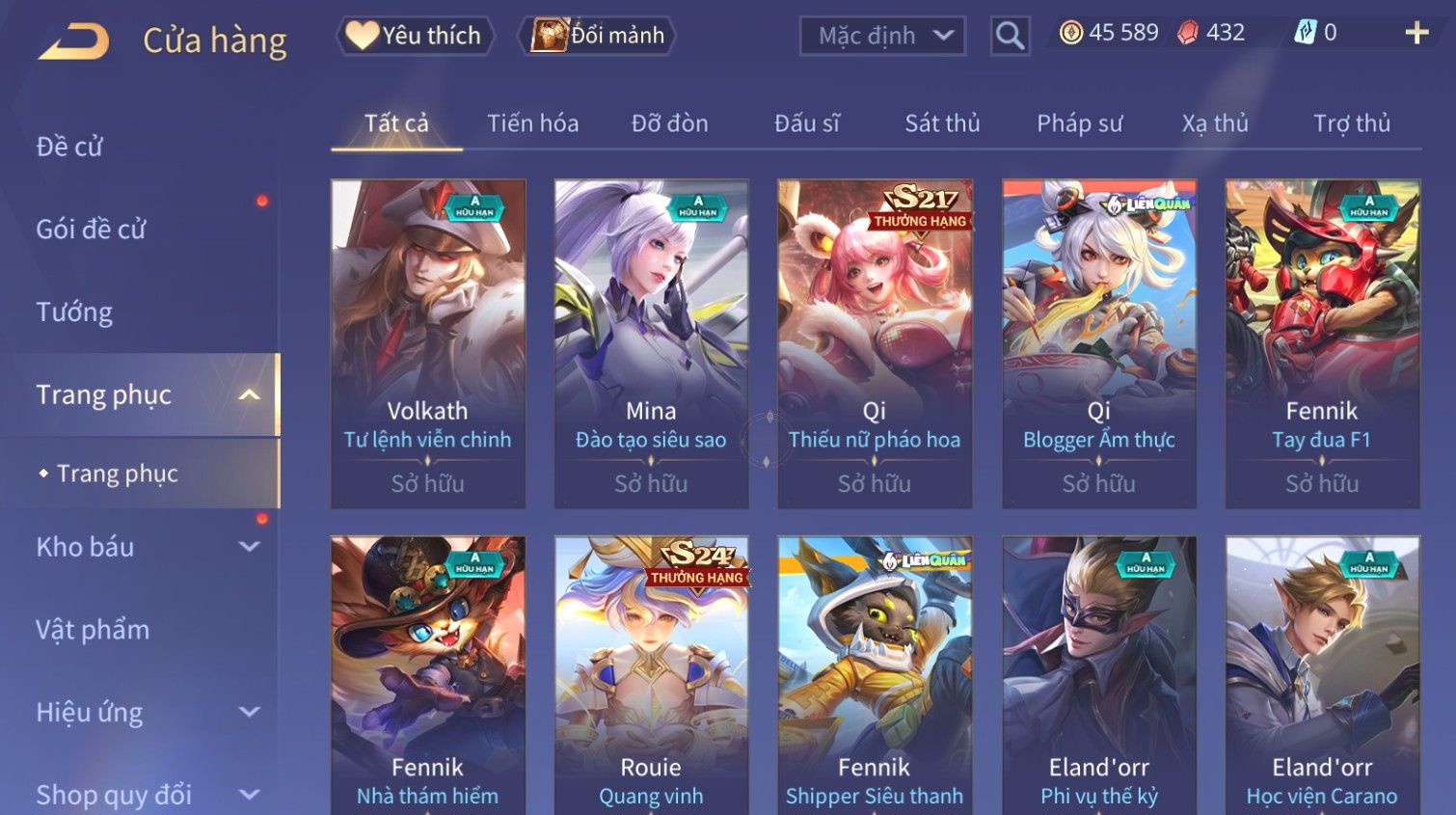The width and height of the screenshot is (1456, 815).
Task: Tap the red ruby currency icon
Action: coord(1187,33)
